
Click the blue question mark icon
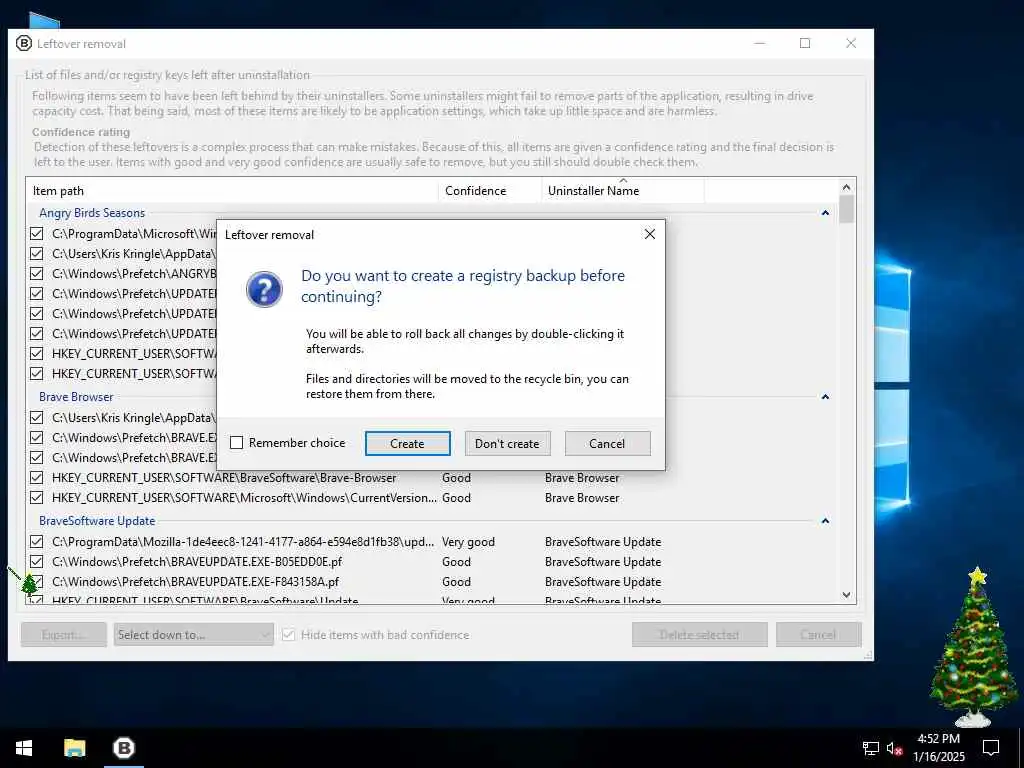[x=264, y=289]
